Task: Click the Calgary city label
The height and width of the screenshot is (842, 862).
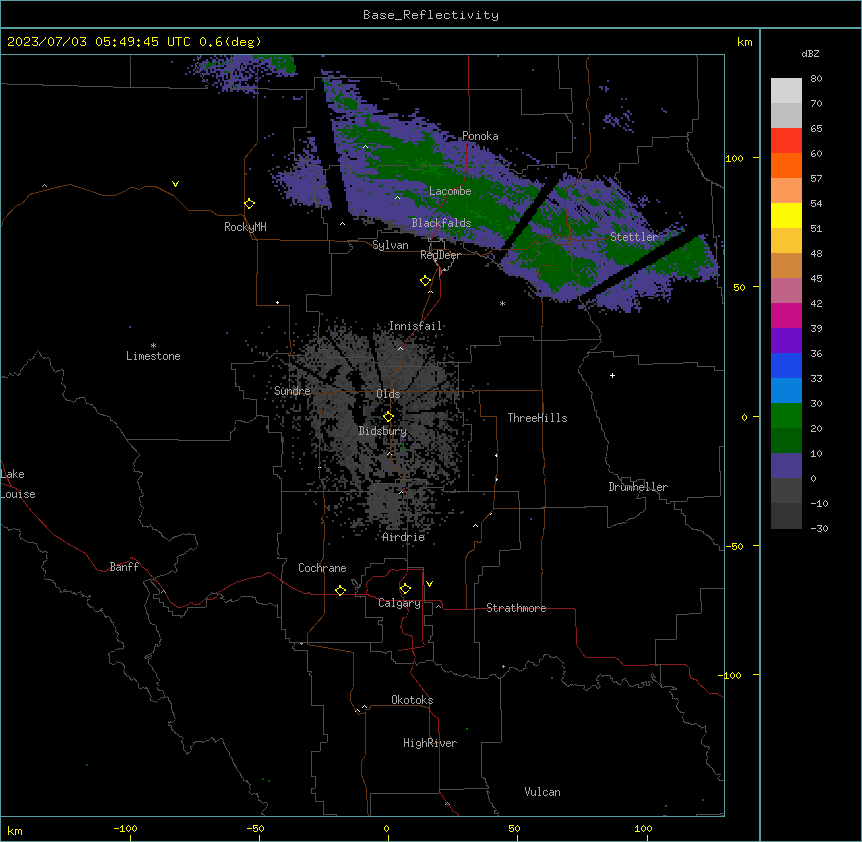Action: [399, 603]
